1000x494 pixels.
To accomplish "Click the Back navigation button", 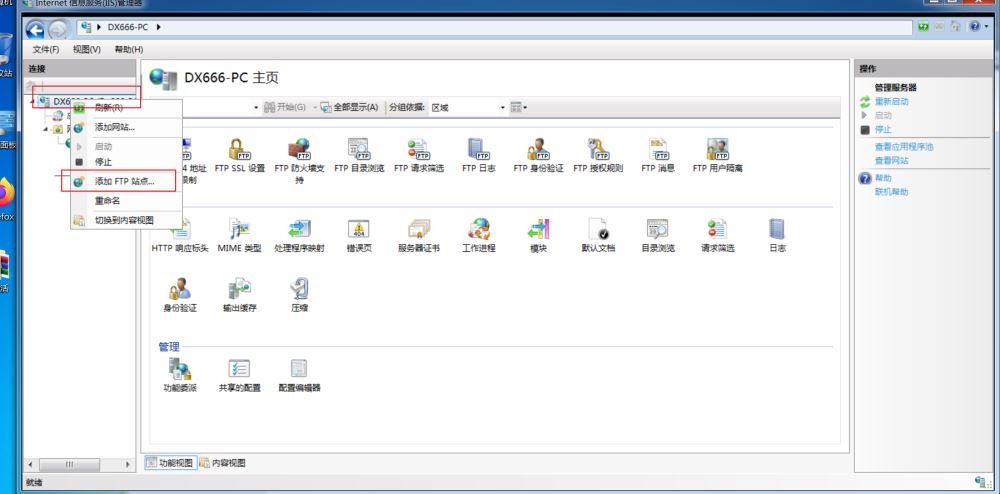I will tap(35, 29).
